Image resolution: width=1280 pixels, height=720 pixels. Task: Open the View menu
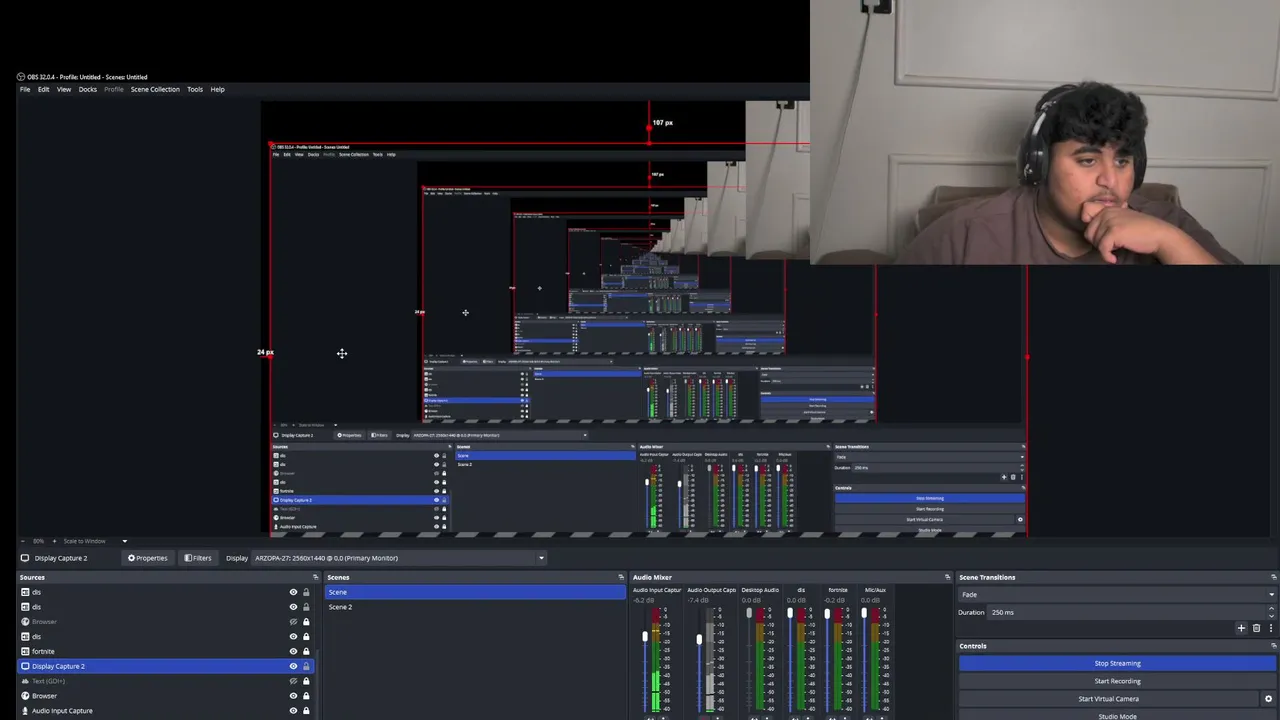click(x=64, y=89)
